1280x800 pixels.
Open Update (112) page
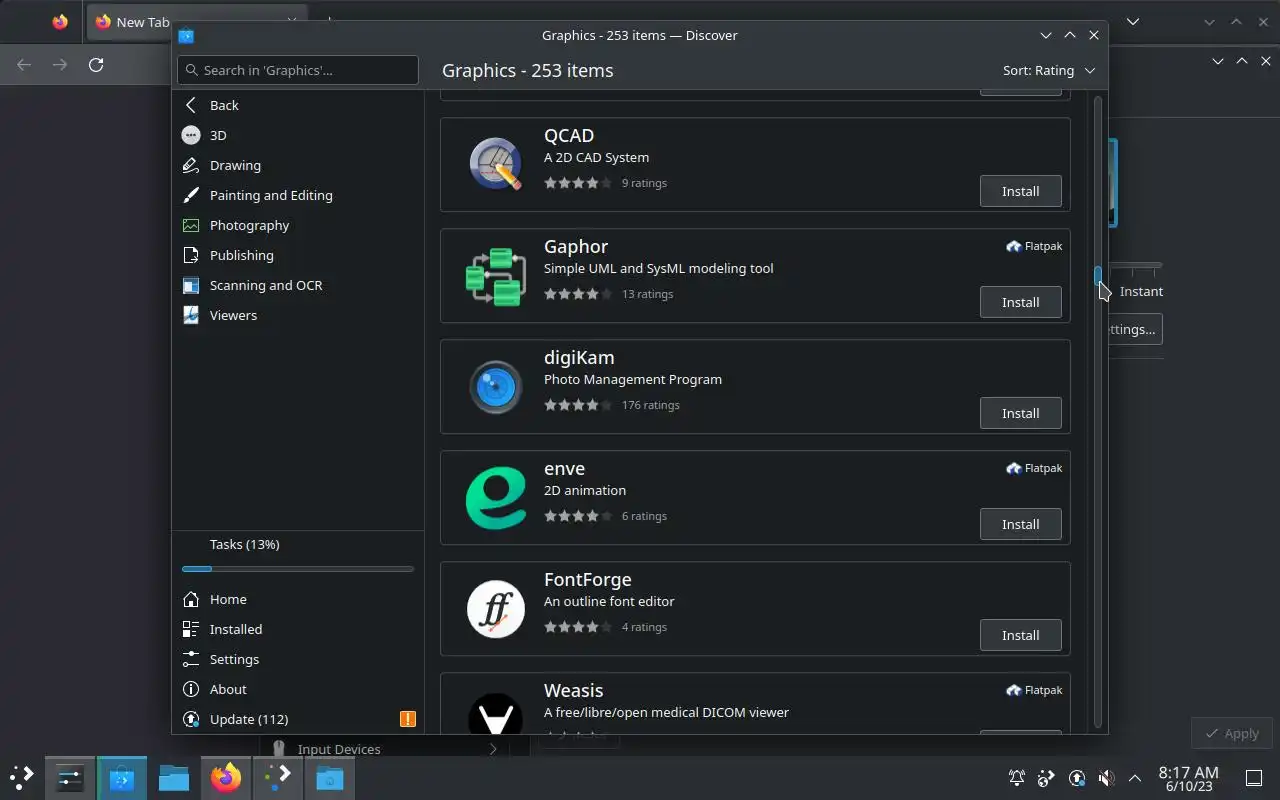coord(298,719)
